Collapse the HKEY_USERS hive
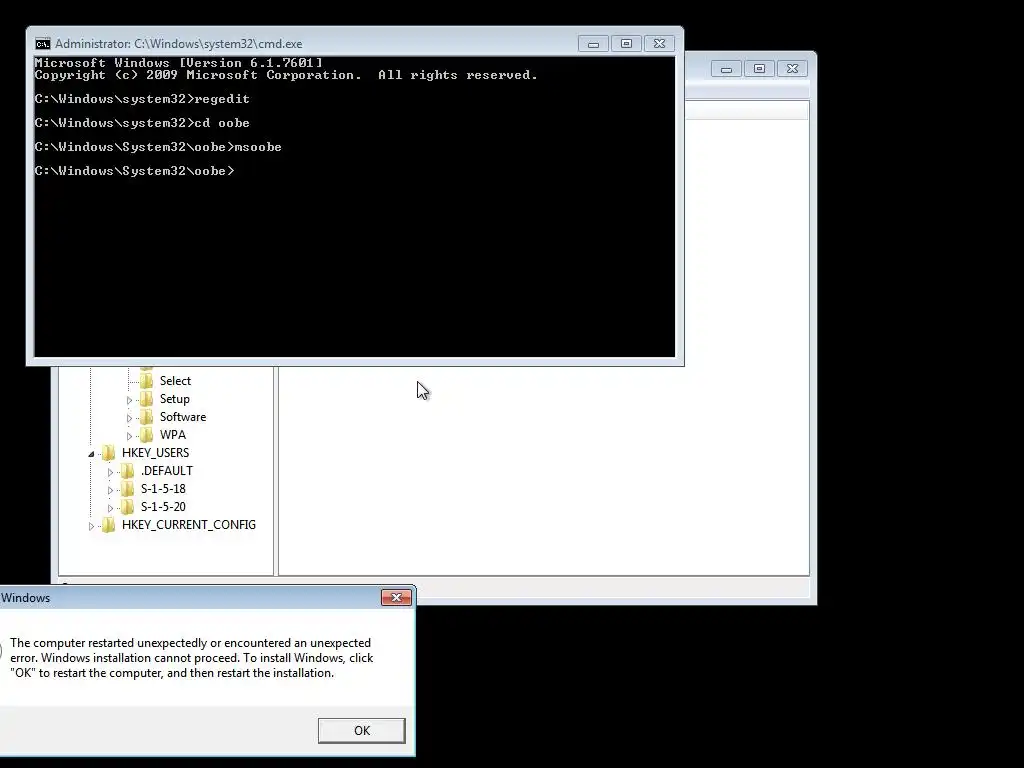The height and width of the screenshot is (768, 1024). 91,454
